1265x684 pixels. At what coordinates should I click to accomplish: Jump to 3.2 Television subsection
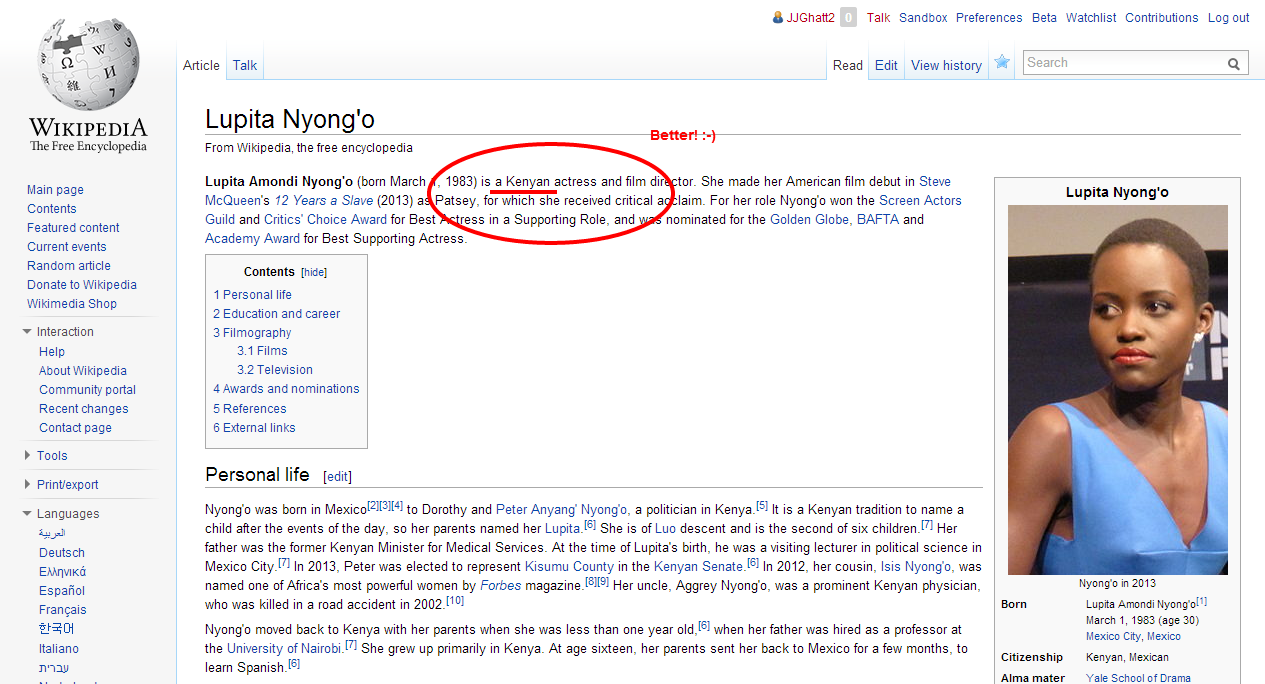tap(275, 370)
